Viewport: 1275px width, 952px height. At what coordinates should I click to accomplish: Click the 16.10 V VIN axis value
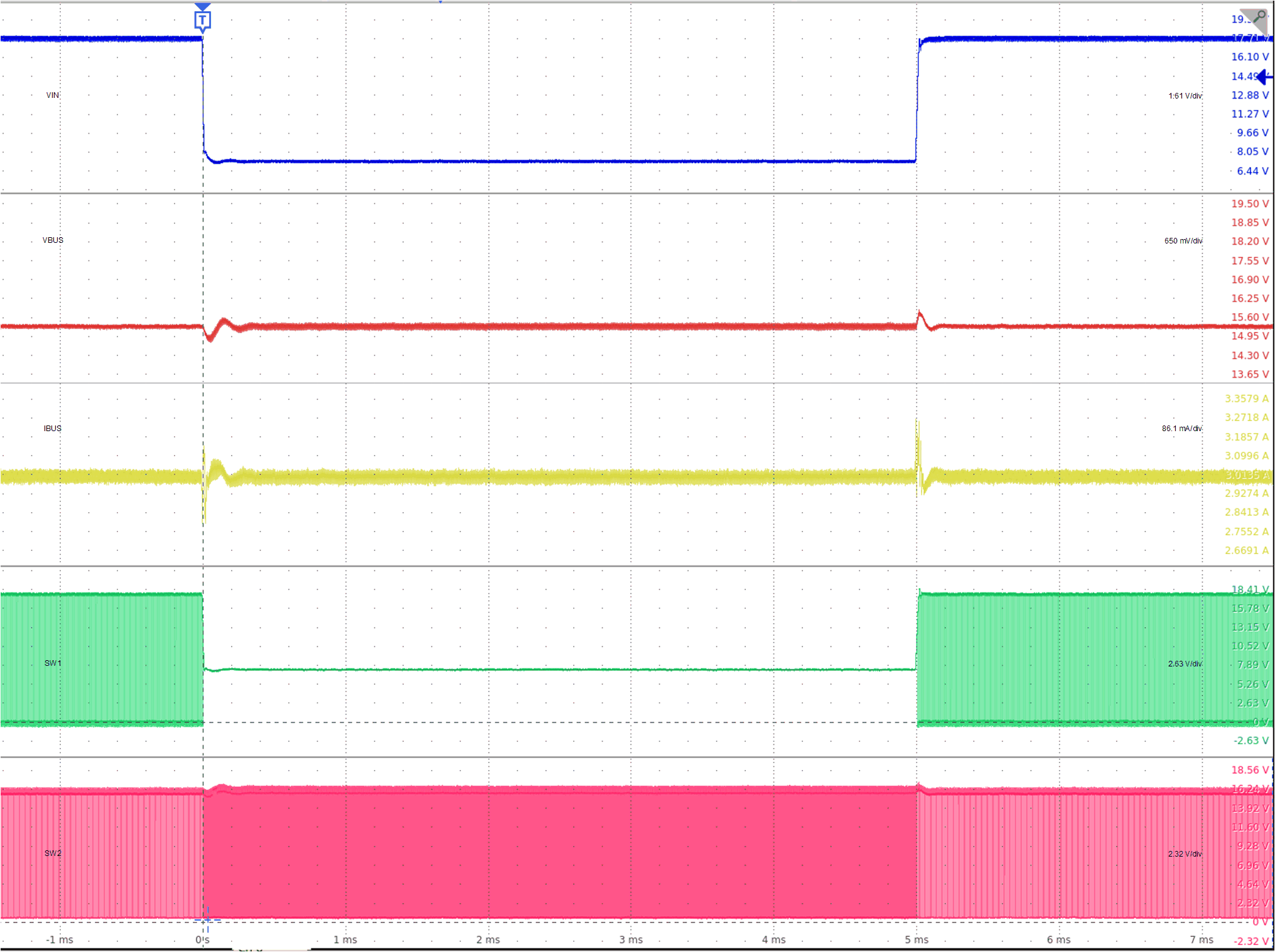(x=1250, y=57)
